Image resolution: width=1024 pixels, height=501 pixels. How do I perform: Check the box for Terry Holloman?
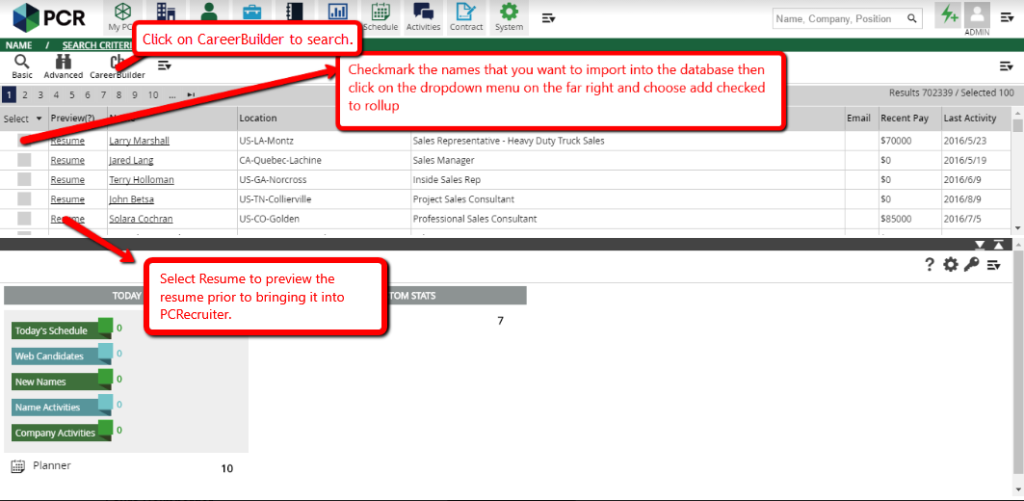24,180
